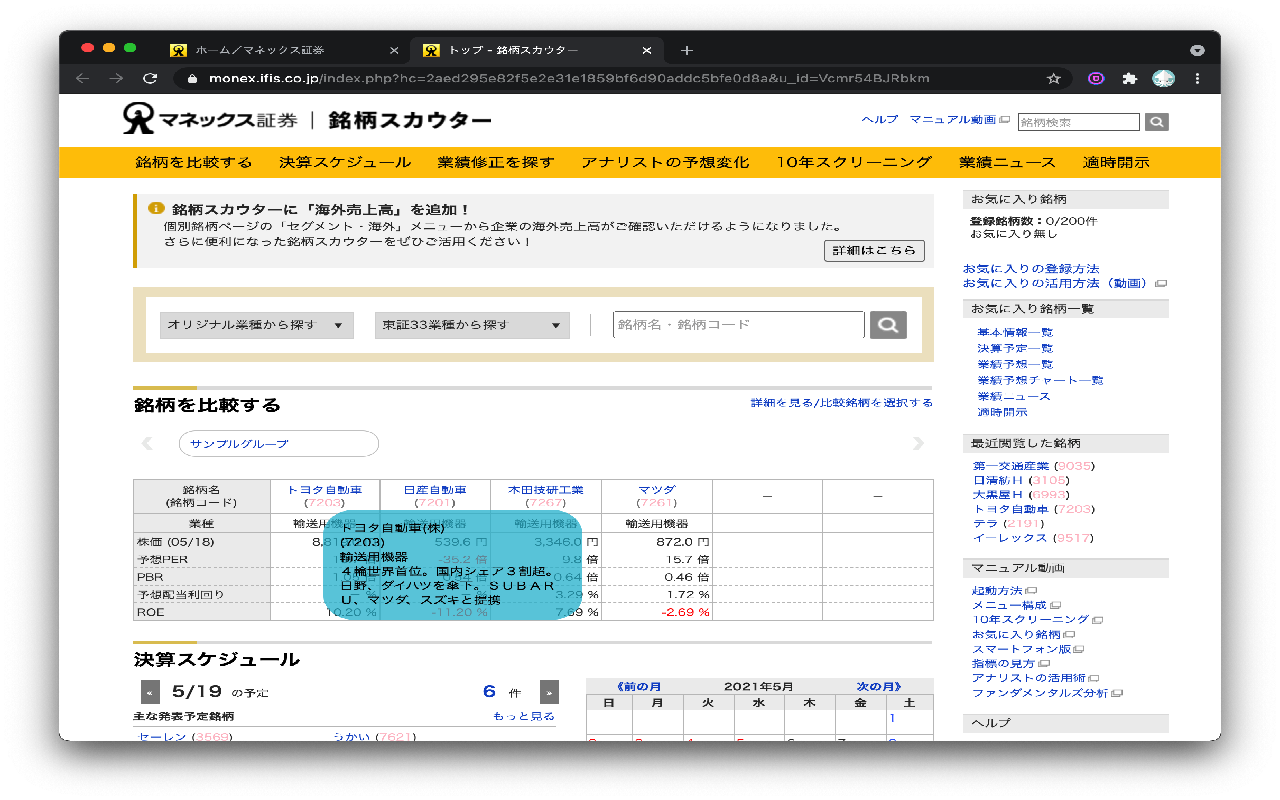Open the スマートフォン版 manual video link
Screen dimensions: 1280x800
point(1021,649)
